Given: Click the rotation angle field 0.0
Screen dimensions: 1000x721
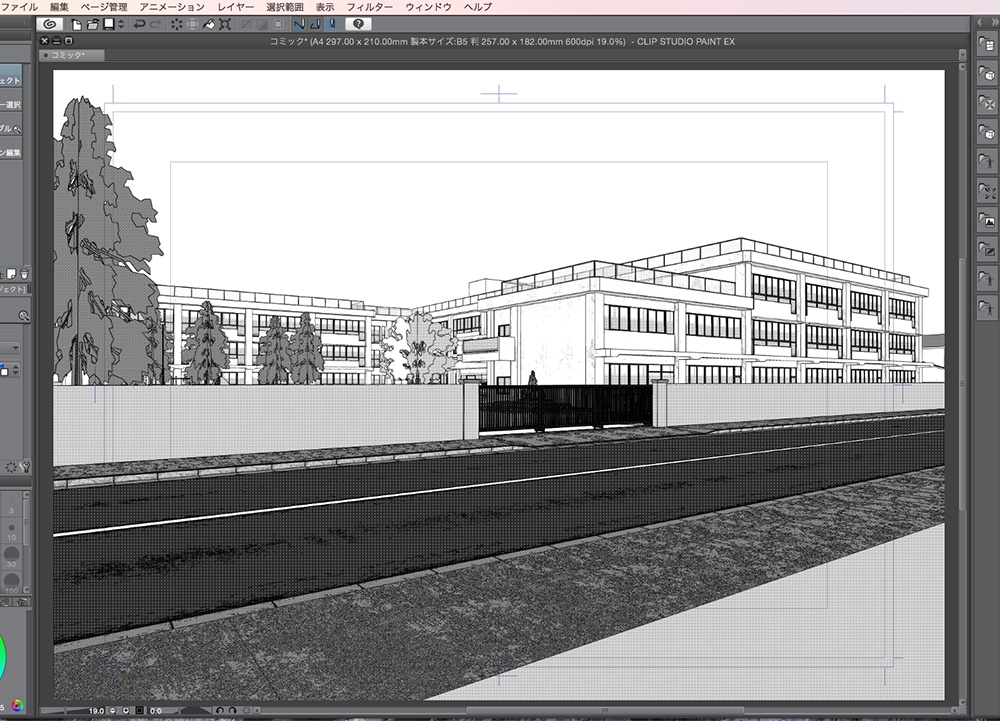Looking at the screenshot, I should click(156, 711).
